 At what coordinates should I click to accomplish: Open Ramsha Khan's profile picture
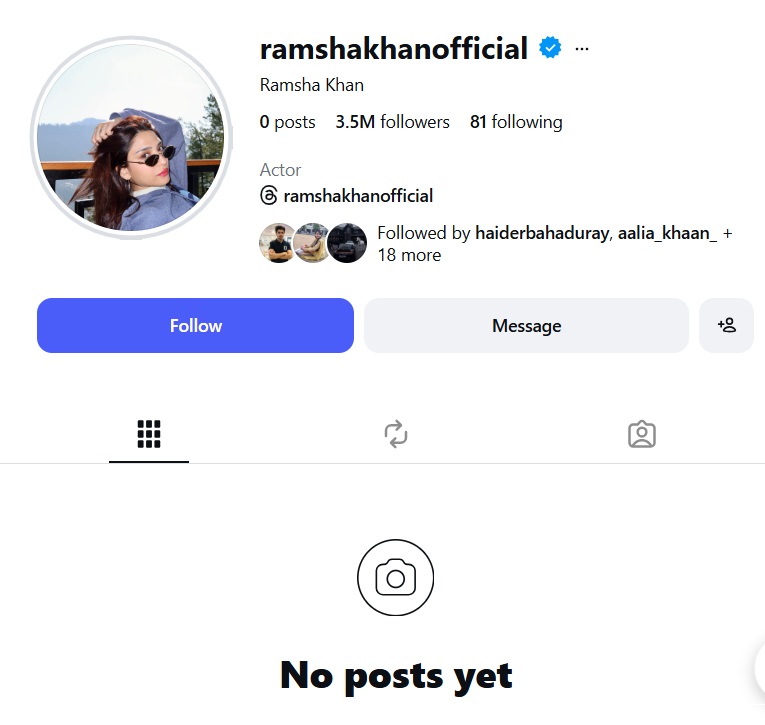(131, 138)
